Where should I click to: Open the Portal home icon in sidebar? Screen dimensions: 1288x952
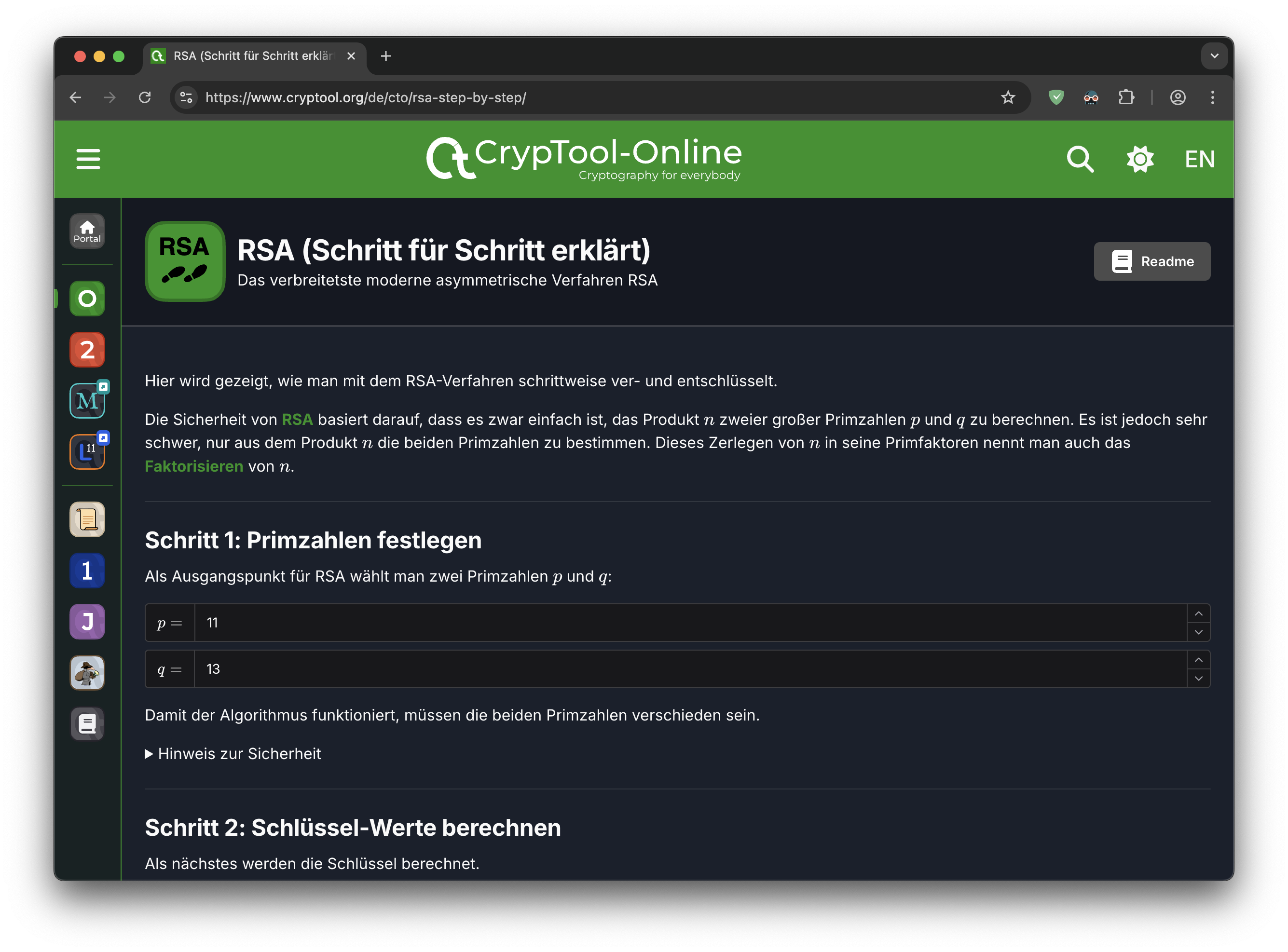87,231
